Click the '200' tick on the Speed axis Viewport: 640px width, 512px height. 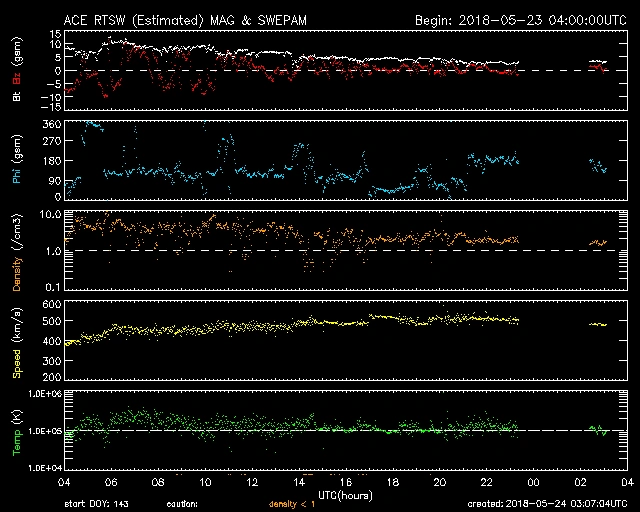click(x=52, y=377)
